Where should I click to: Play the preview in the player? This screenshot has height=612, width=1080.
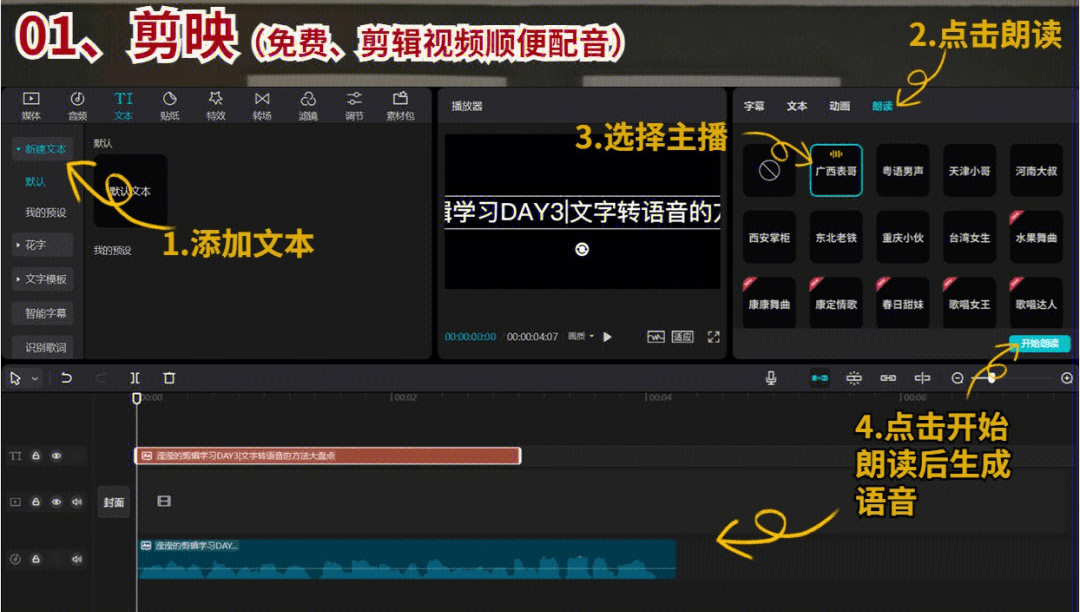point(607,337)
